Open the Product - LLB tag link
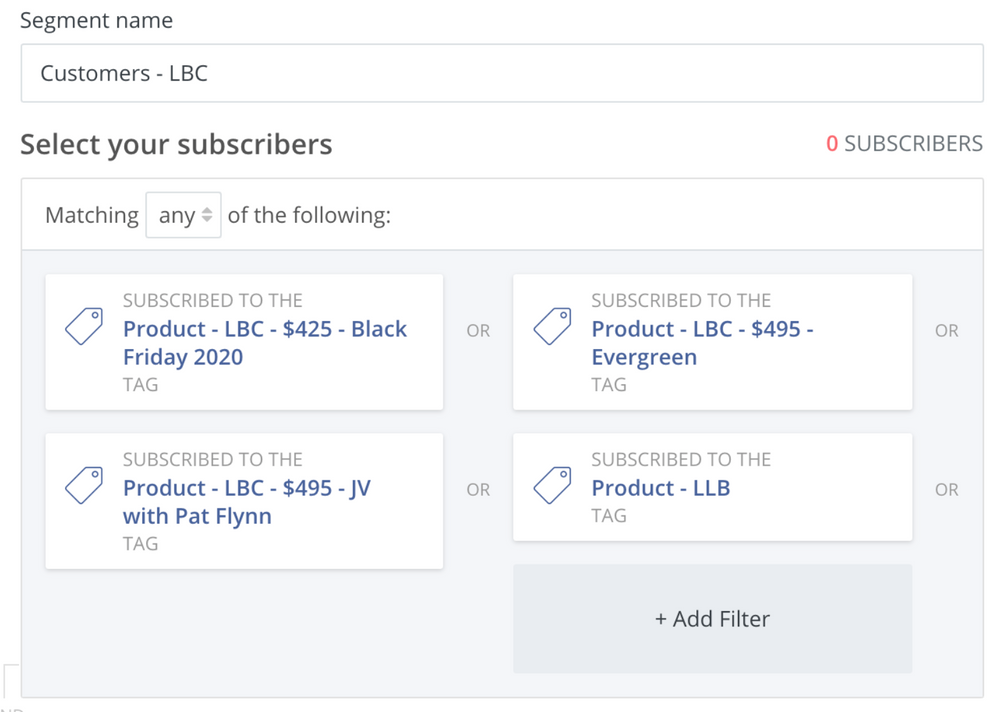 tap(661, 488)
